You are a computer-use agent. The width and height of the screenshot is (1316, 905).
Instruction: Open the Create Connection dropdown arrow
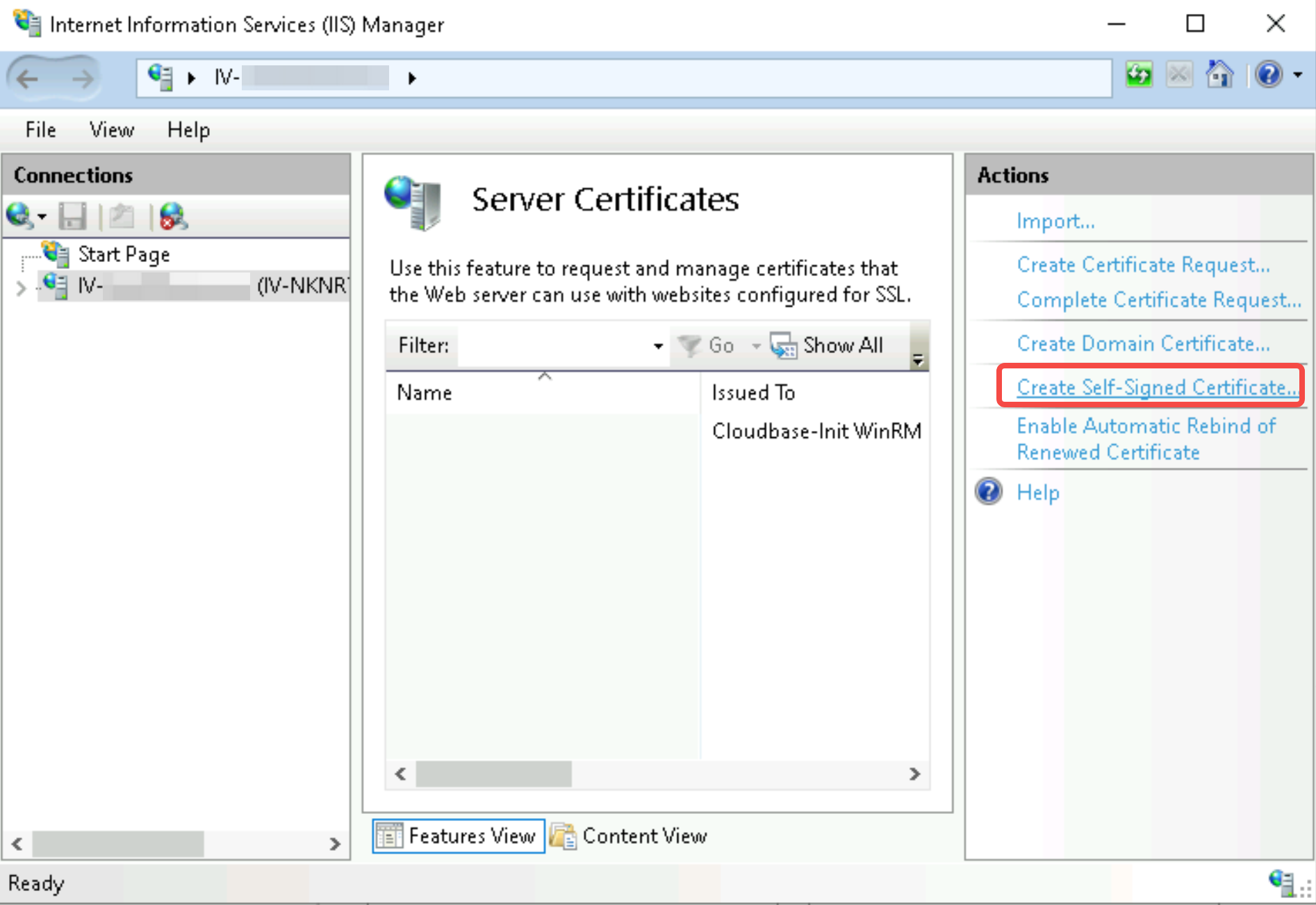coord(42,217)
